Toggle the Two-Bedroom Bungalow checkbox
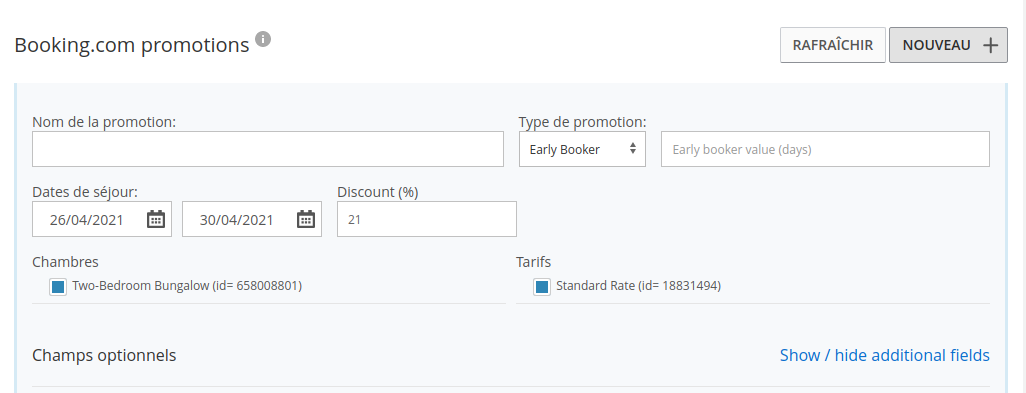The height and width of the screenshot is (393, 1026). [x=58, y=286]
